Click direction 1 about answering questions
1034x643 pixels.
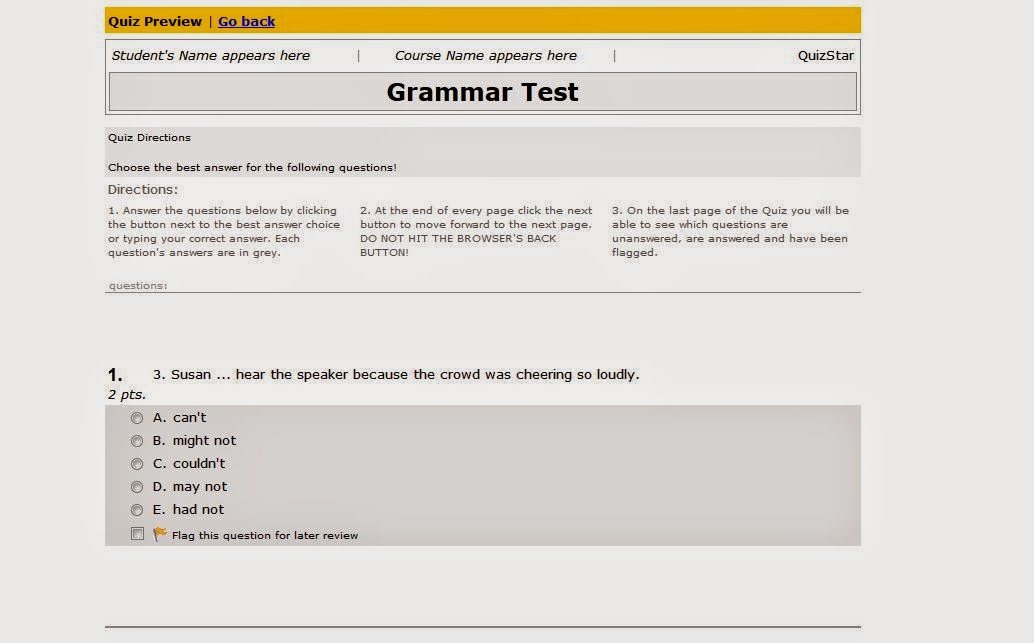[x=224, y=231]
